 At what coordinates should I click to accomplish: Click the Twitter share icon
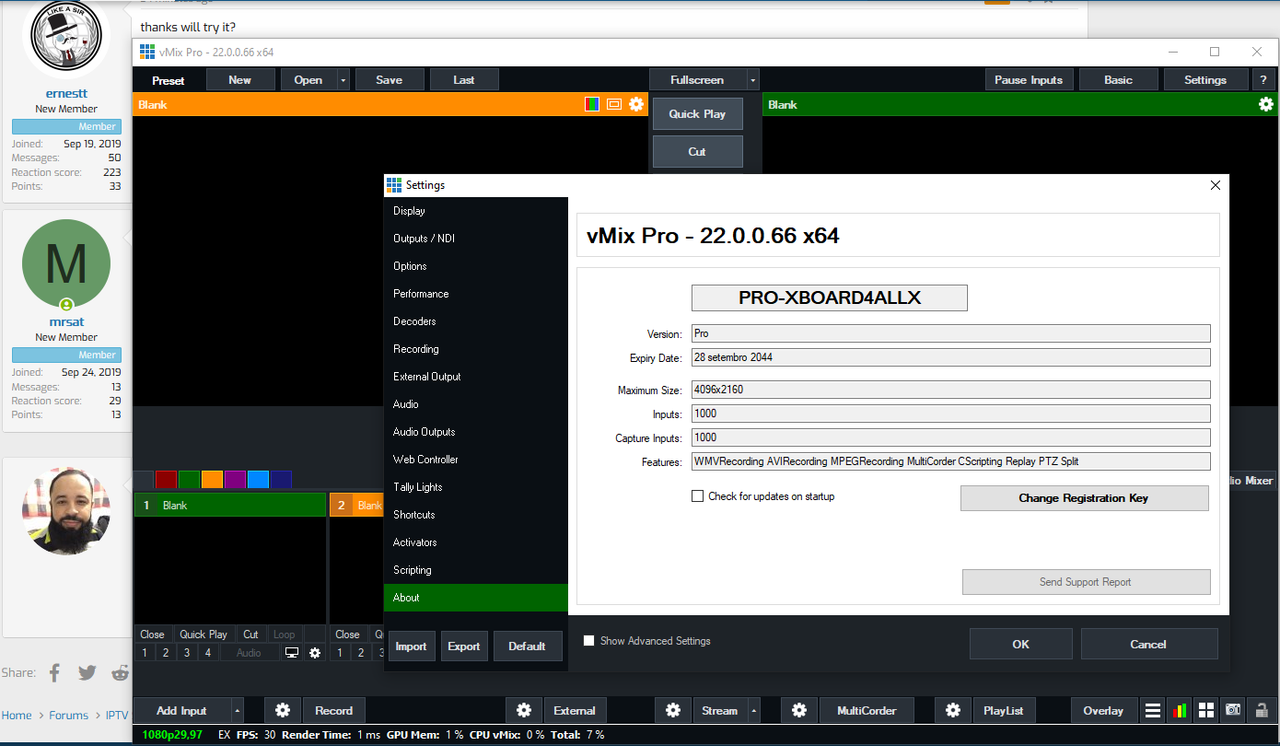point(87,673)
